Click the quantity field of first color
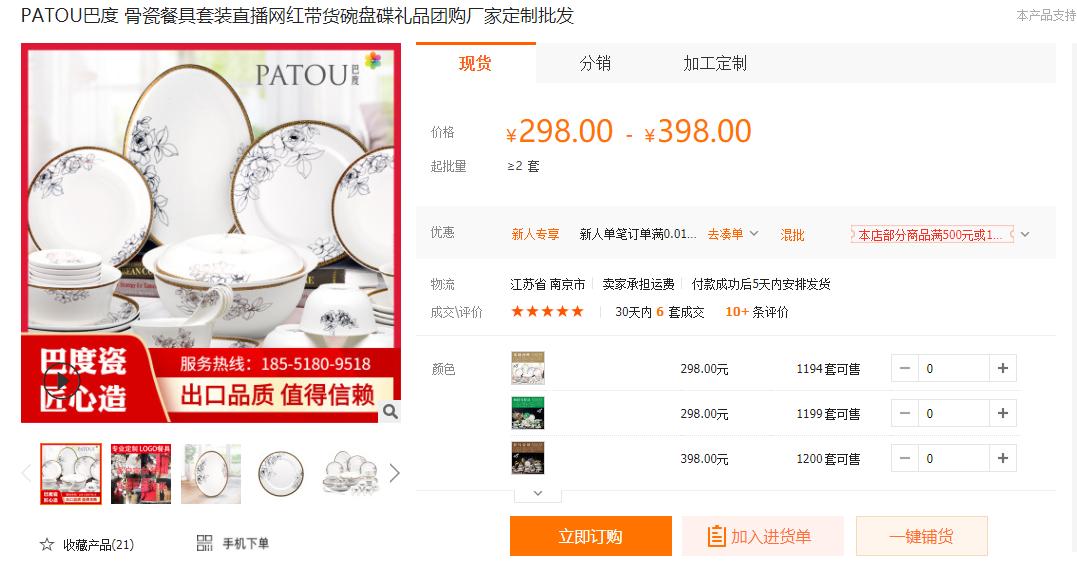The image size is (1077, 566). click(954, 369)
